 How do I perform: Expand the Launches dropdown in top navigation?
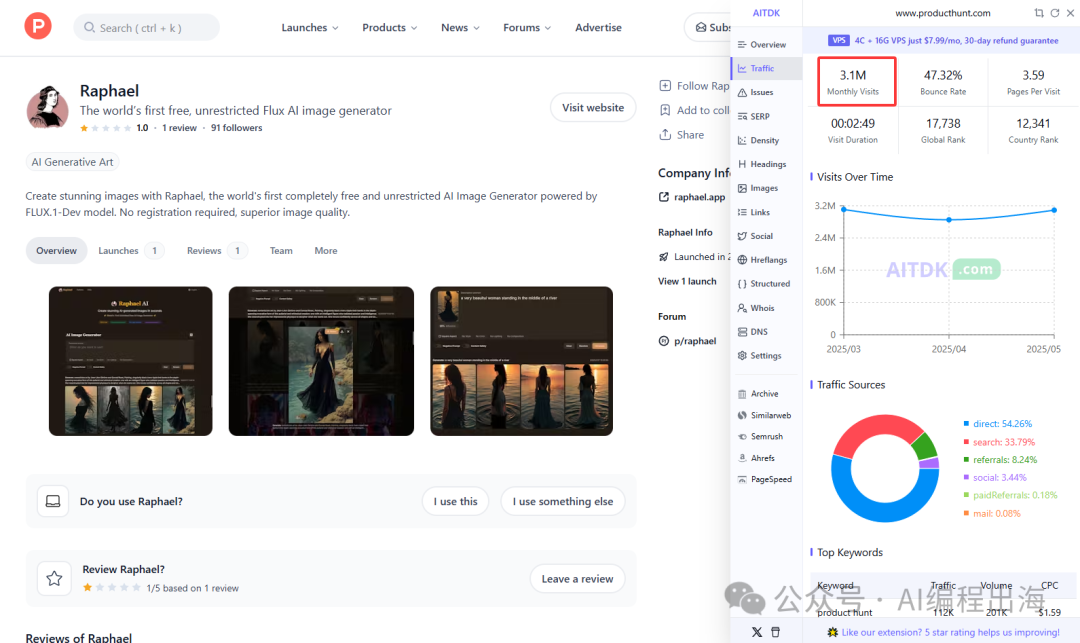click(x=310, y=28)
